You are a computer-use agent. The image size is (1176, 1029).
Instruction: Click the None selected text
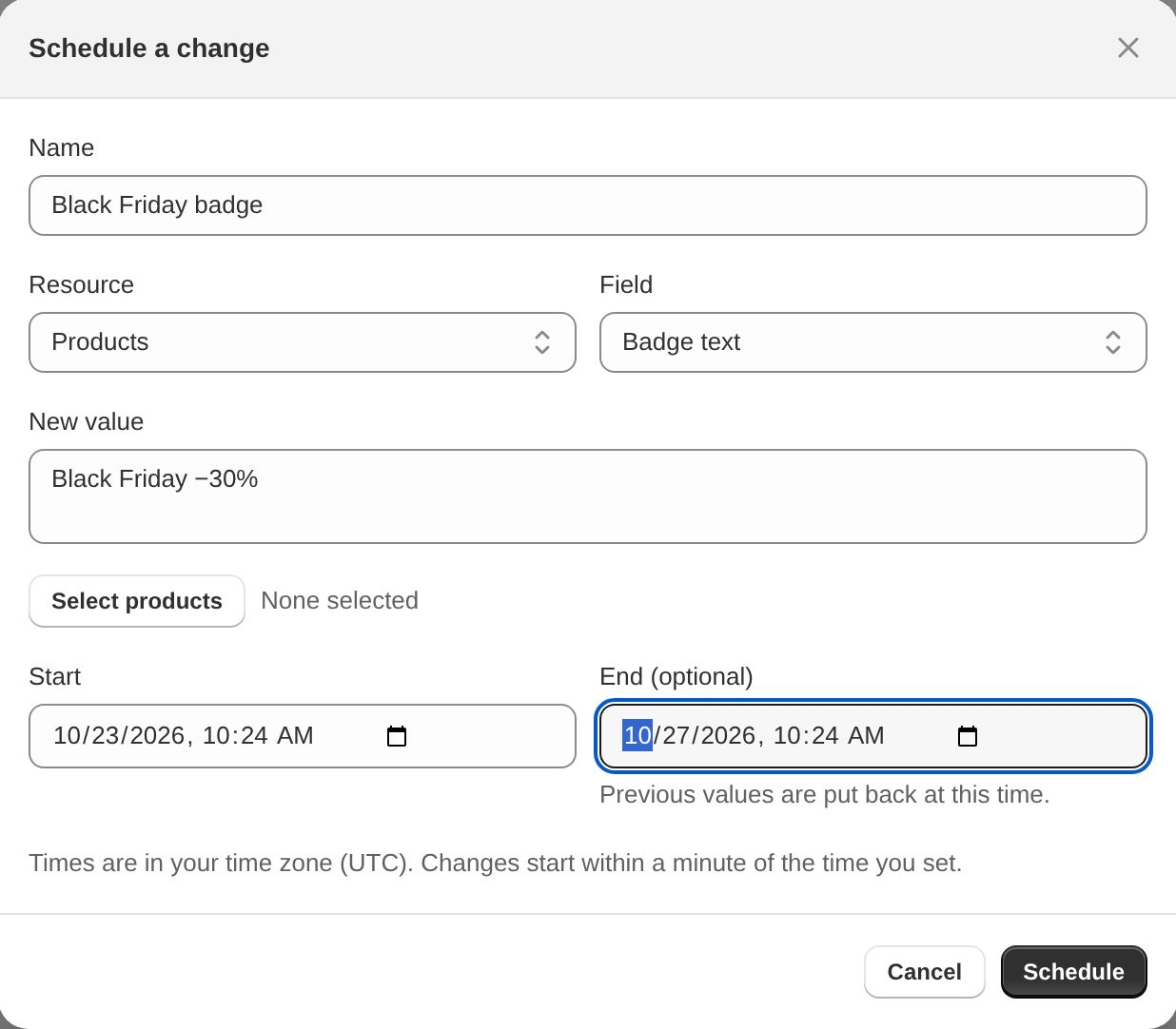click(x=340, y=600)
